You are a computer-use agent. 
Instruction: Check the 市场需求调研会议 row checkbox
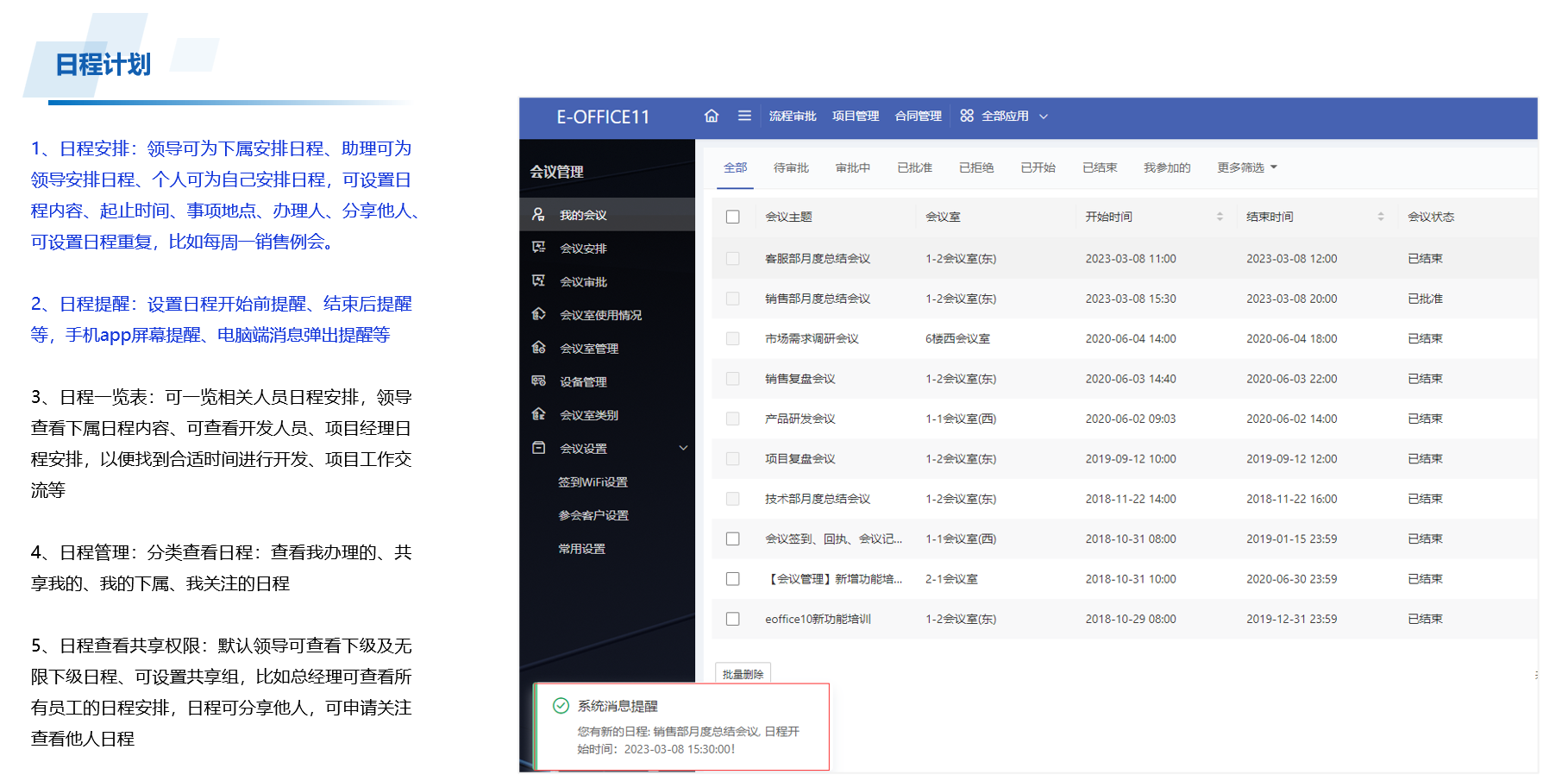click(733, 338)
